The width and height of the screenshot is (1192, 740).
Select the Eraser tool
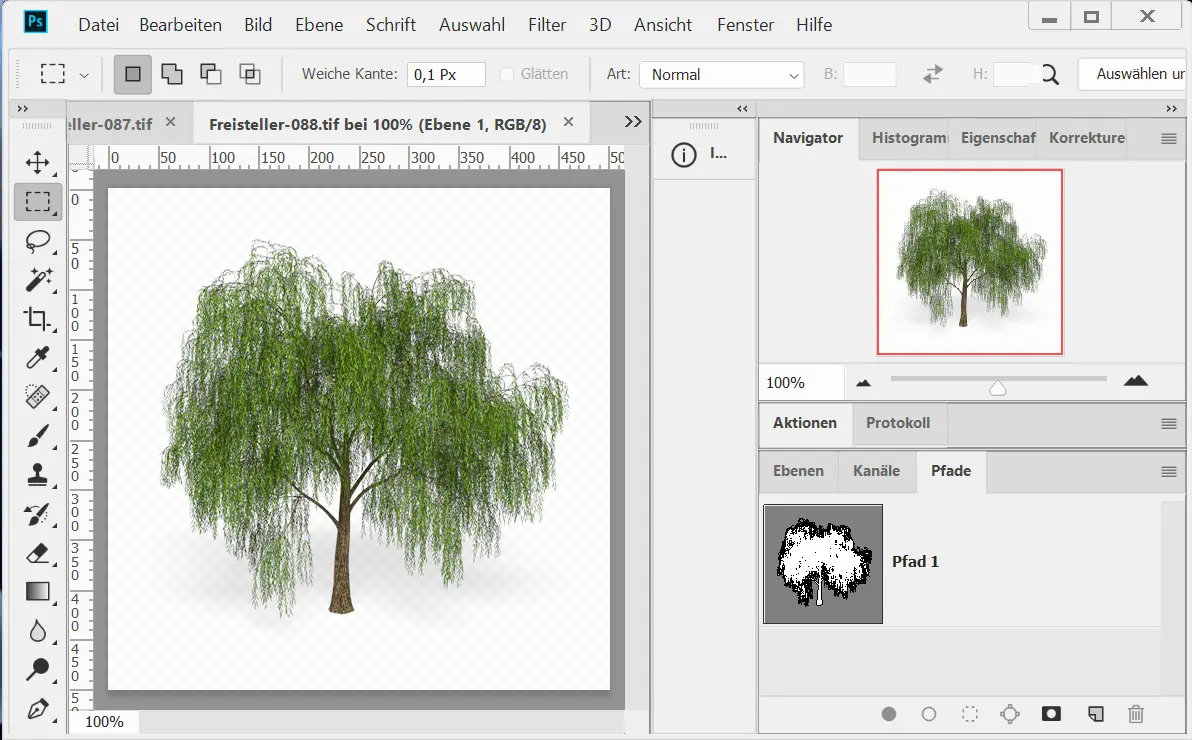[x=38, y=553]
